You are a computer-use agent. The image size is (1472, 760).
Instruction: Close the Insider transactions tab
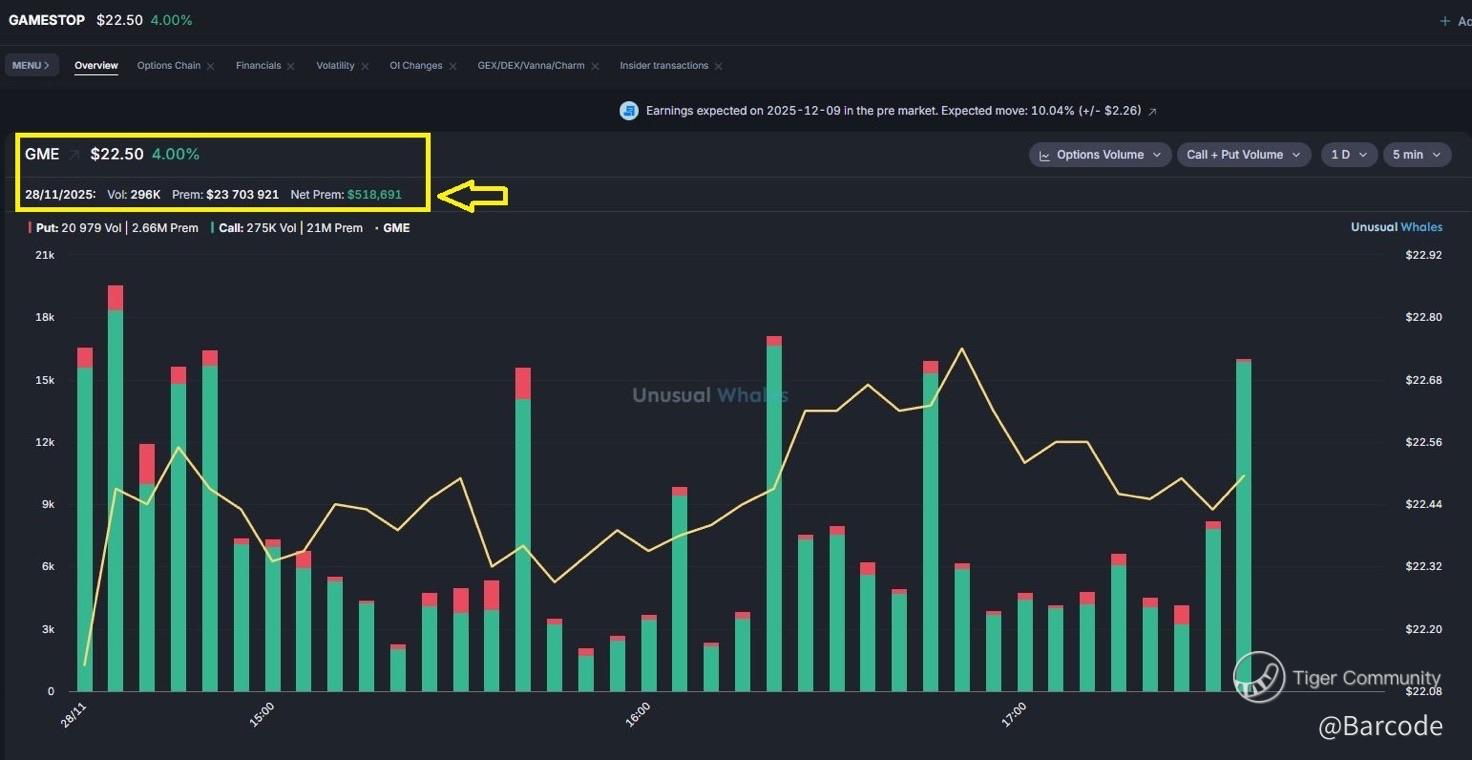coord(718,66)
